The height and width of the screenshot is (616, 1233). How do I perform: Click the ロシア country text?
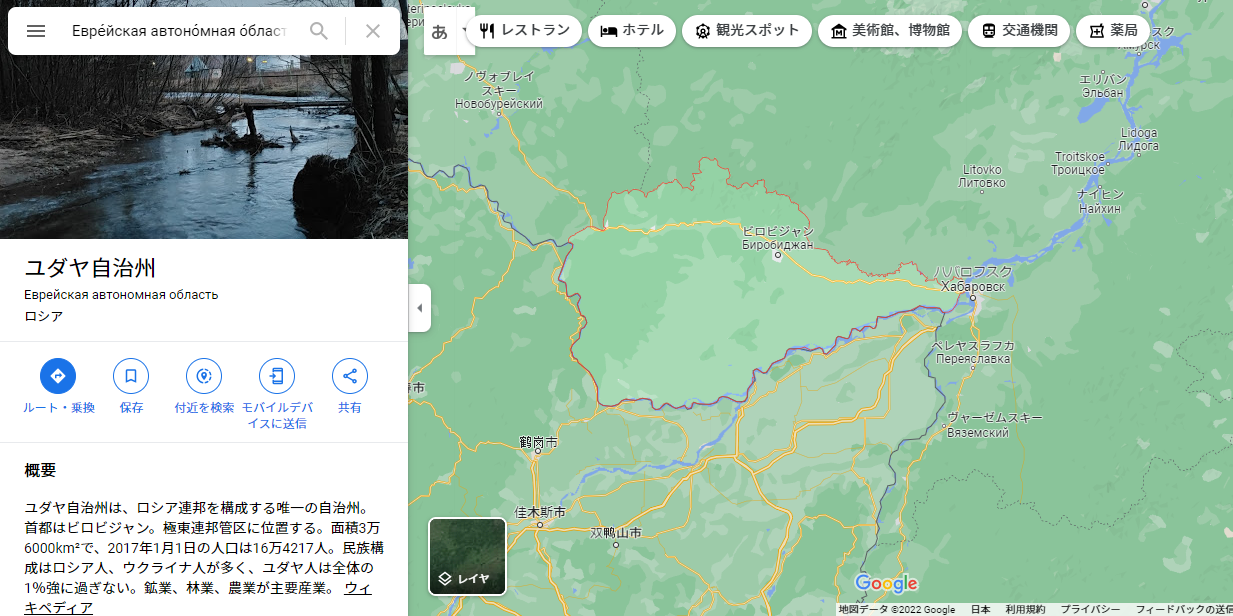click(44, 316)
